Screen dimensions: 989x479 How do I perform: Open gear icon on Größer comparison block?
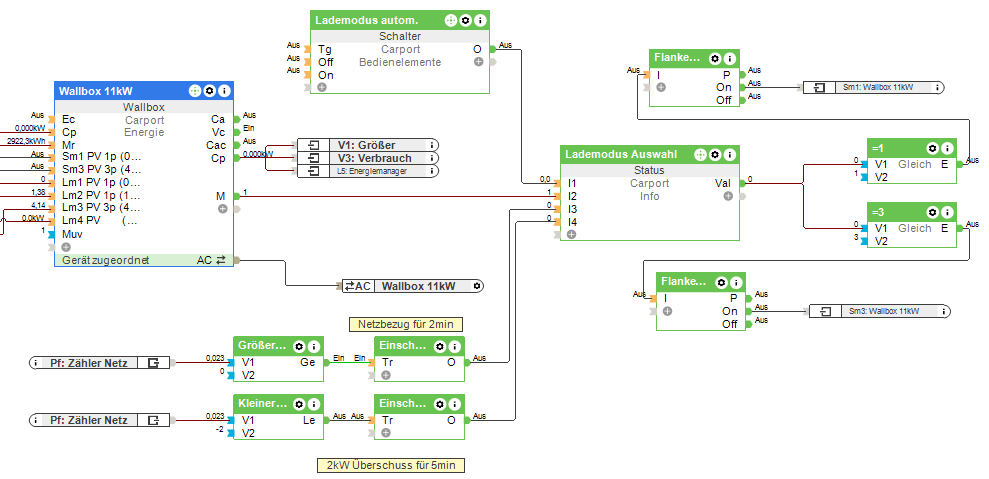tap(299, 346)
